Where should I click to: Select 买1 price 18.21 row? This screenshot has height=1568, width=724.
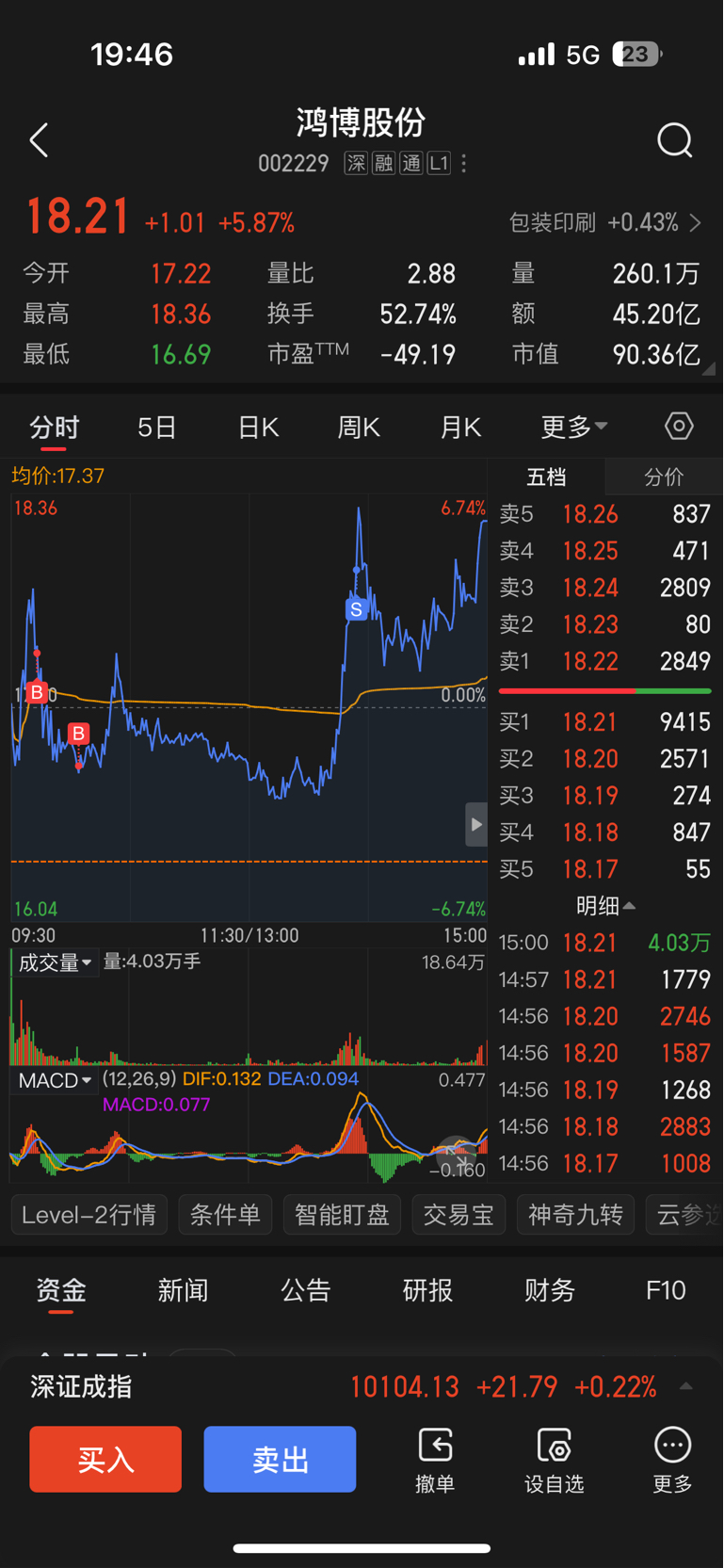[604, 722]
